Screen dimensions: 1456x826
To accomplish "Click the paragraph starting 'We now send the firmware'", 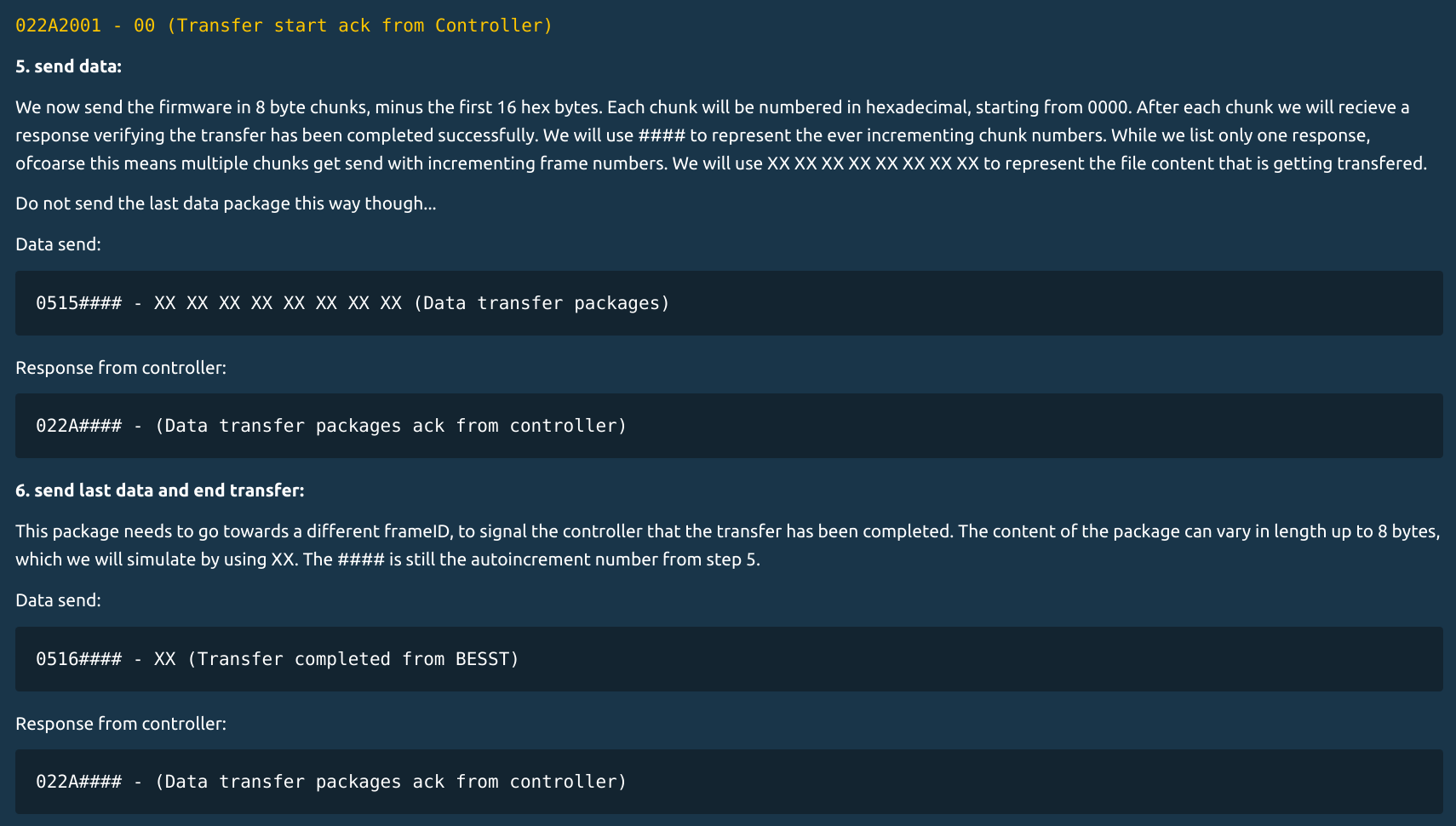I will click(721, 135).
